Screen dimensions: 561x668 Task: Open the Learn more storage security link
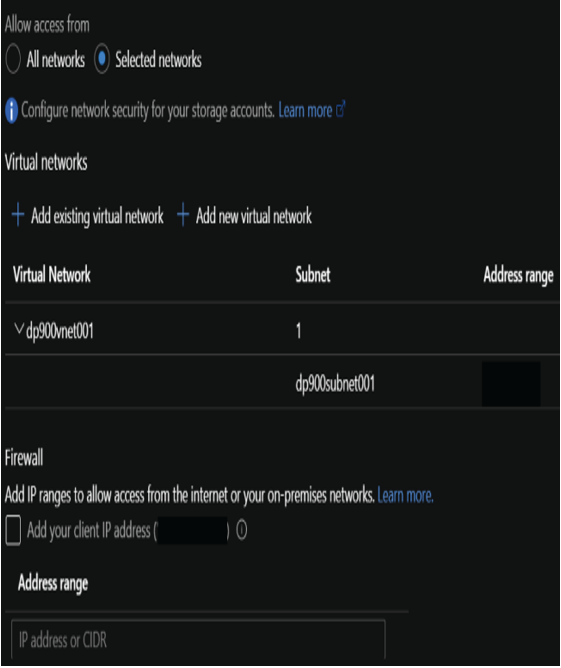(305, 110)
